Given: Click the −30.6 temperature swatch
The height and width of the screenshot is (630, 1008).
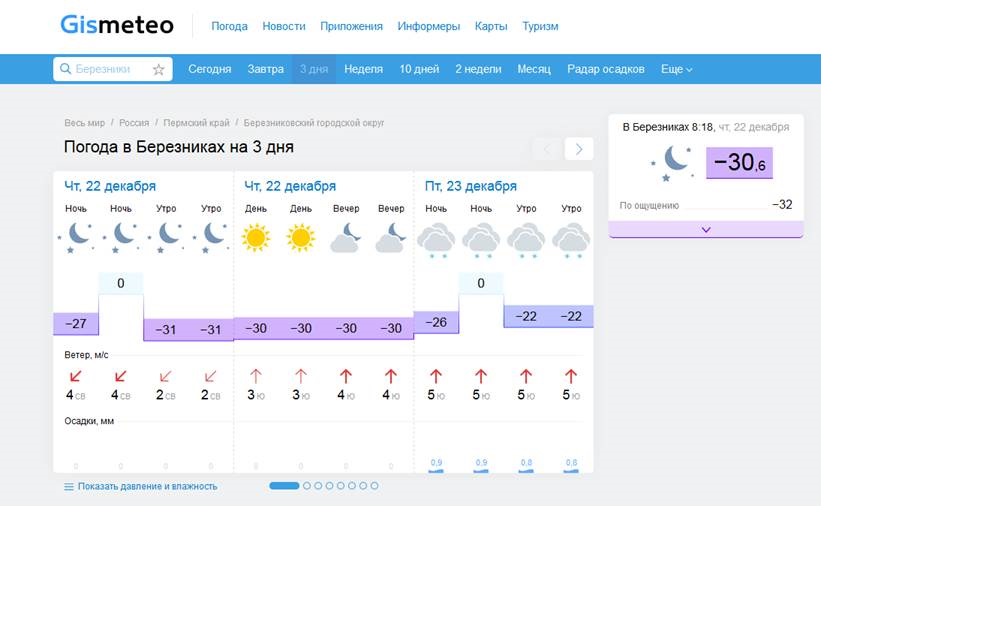Looking at the screenshot, I should 739,162.
